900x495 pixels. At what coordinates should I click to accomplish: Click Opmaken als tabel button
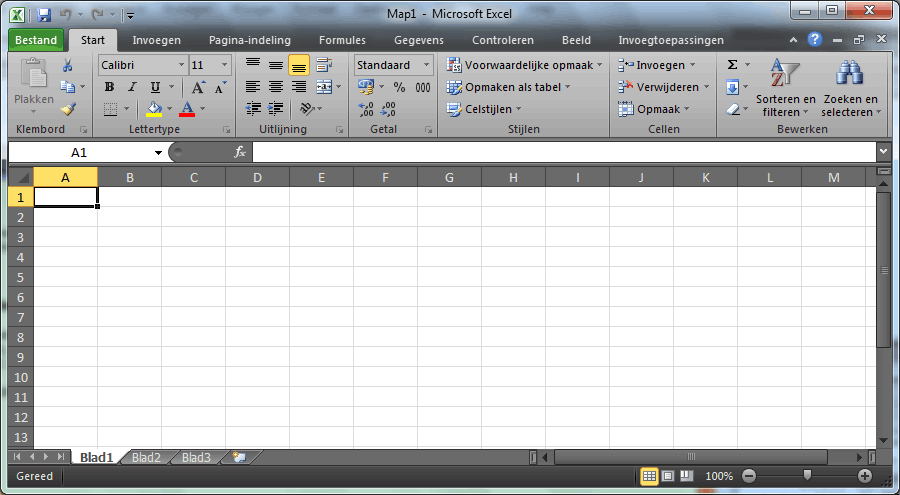(x=509, y=87)
